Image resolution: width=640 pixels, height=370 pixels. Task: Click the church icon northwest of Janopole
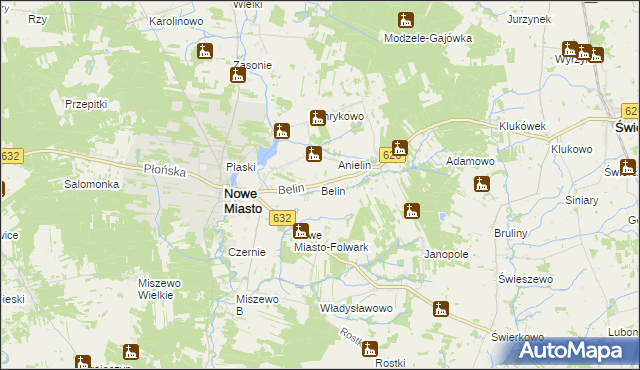tap(411, 211)
